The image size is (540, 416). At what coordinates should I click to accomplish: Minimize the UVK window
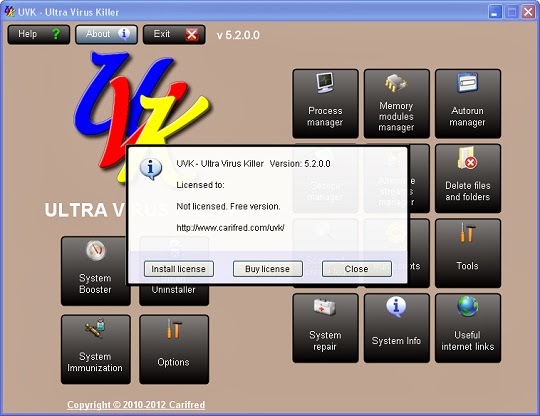(x=495, y=12)
